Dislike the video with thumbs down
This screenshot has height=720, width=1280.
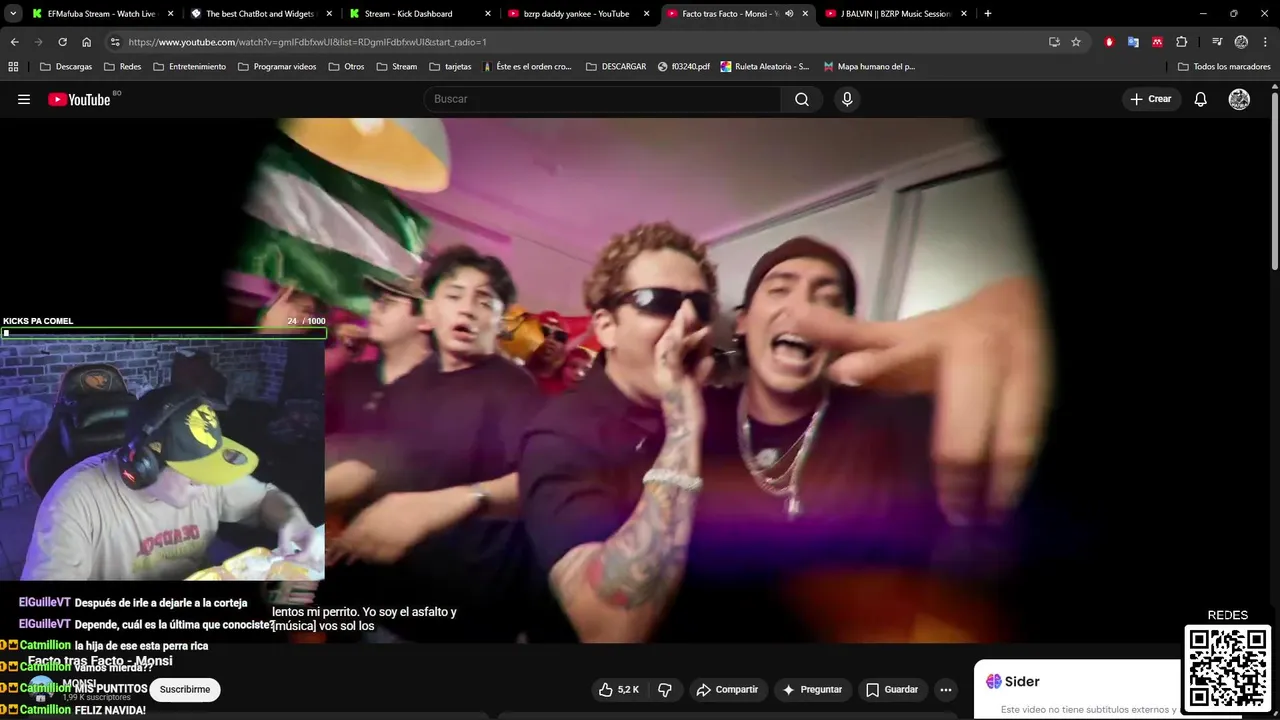click(665, 690)
